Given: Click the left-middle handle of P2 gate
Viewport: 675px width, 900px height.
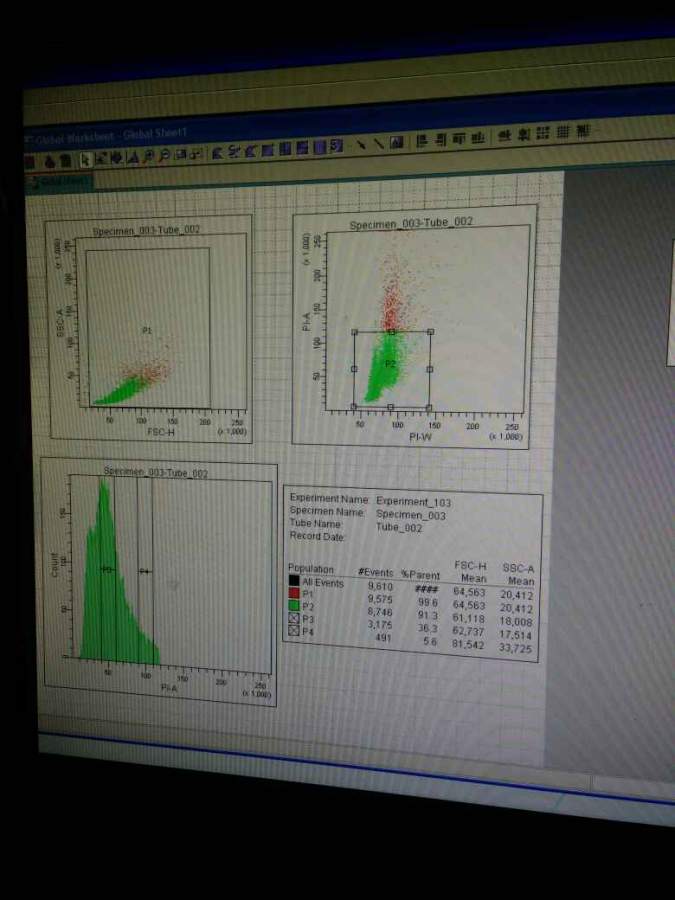Looking at the screenshot, I should click(354, 369).
